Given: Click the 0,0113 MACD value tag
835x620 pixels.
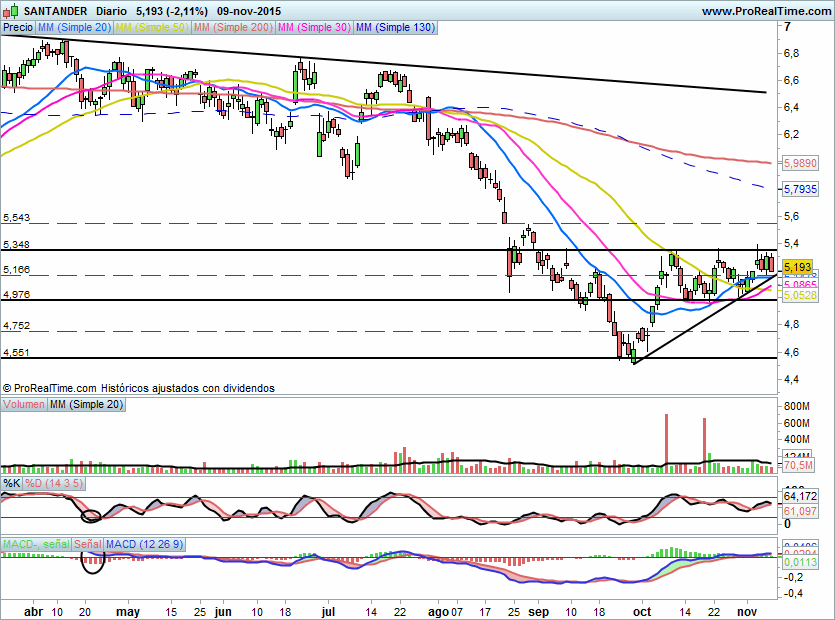Looking at the screenshot, I should point(800,562).
